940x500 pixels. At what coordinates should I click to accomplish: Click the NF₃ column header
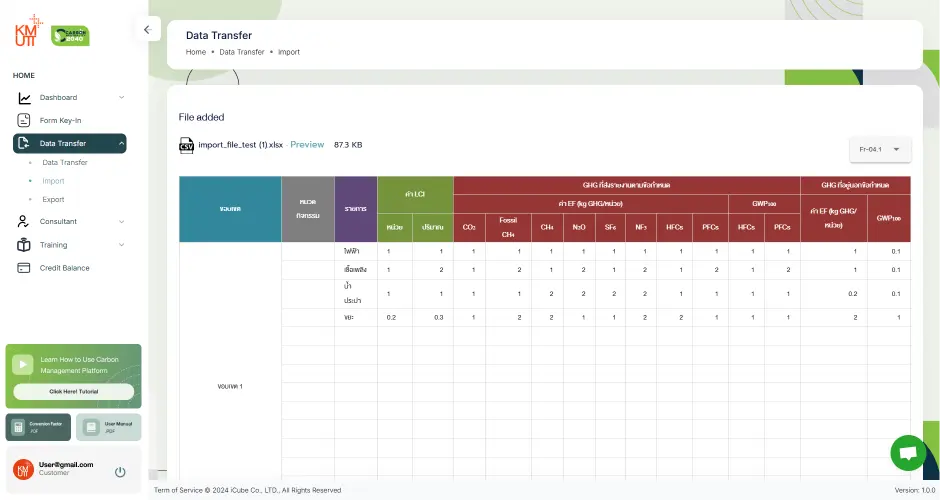pyautogui.click(x=640, y=227)
